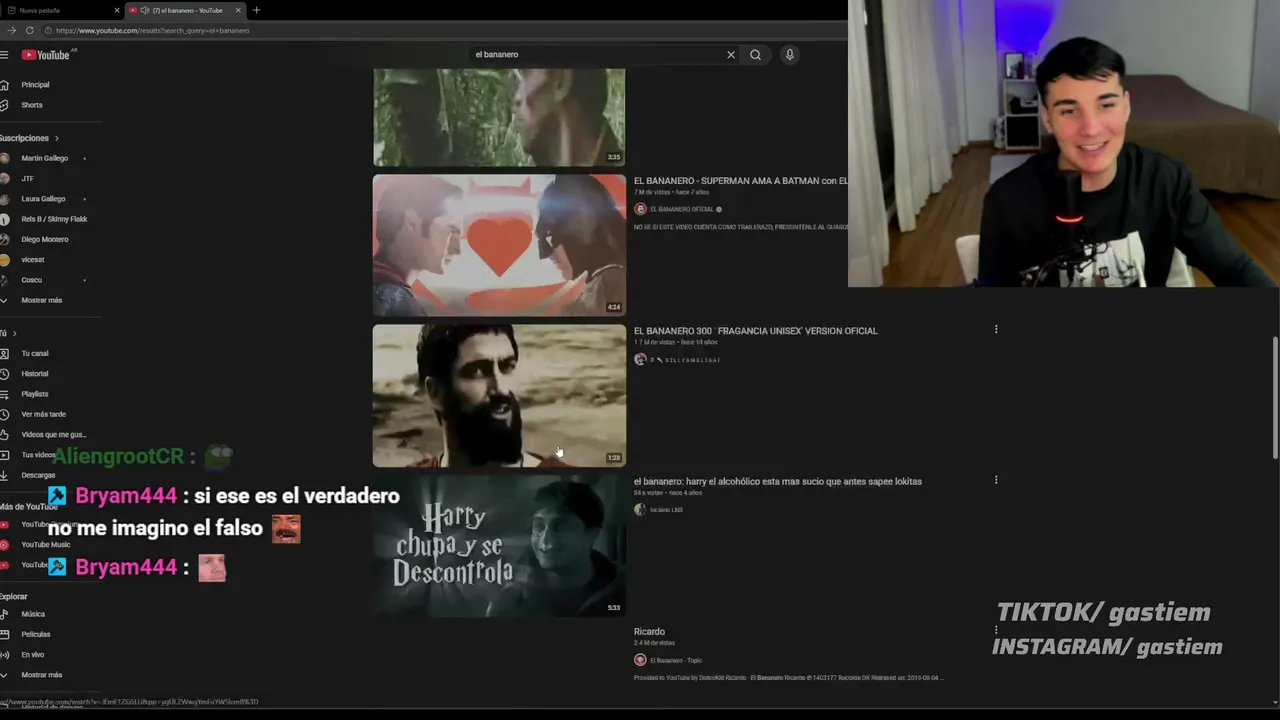Open JTF channel avatar
The height and width of the screenshot is (720, 1280).
pyautogui.click(x=5, y=179)
